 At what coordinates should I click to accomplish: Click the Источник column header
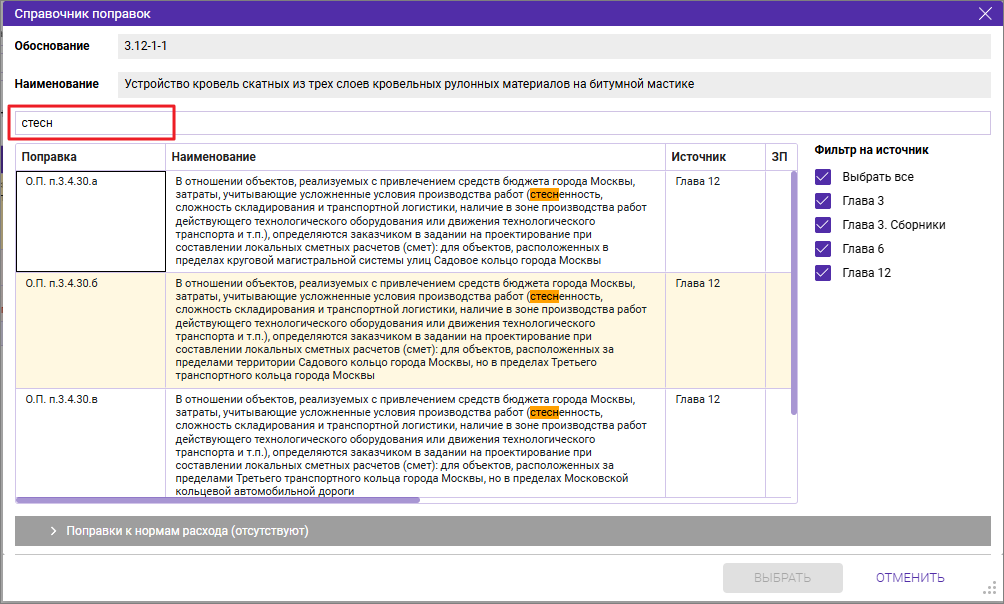click(715, 157)
